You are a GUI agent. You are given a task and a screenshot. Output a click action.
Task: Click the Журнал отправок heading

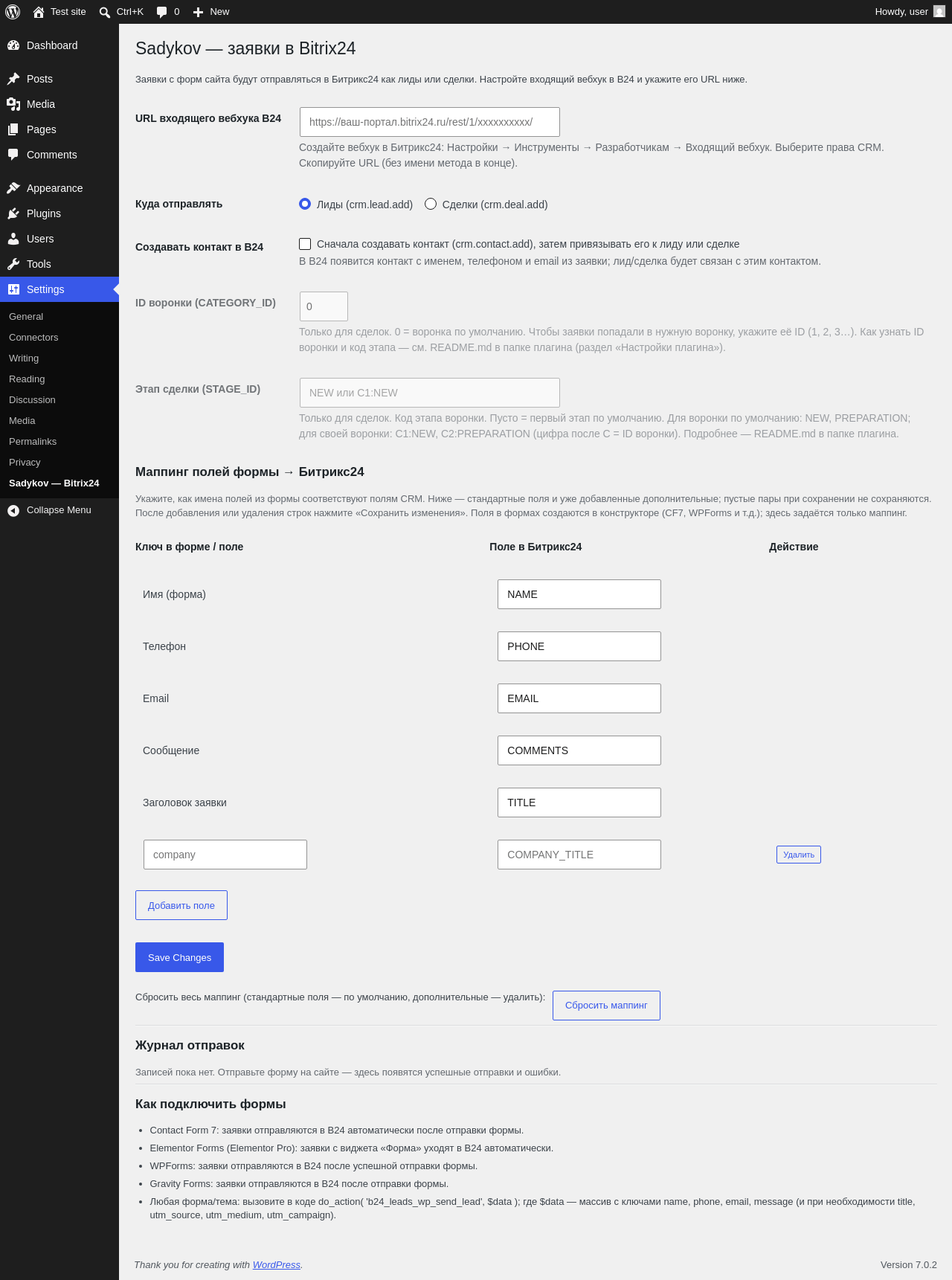coord(190,1045)
